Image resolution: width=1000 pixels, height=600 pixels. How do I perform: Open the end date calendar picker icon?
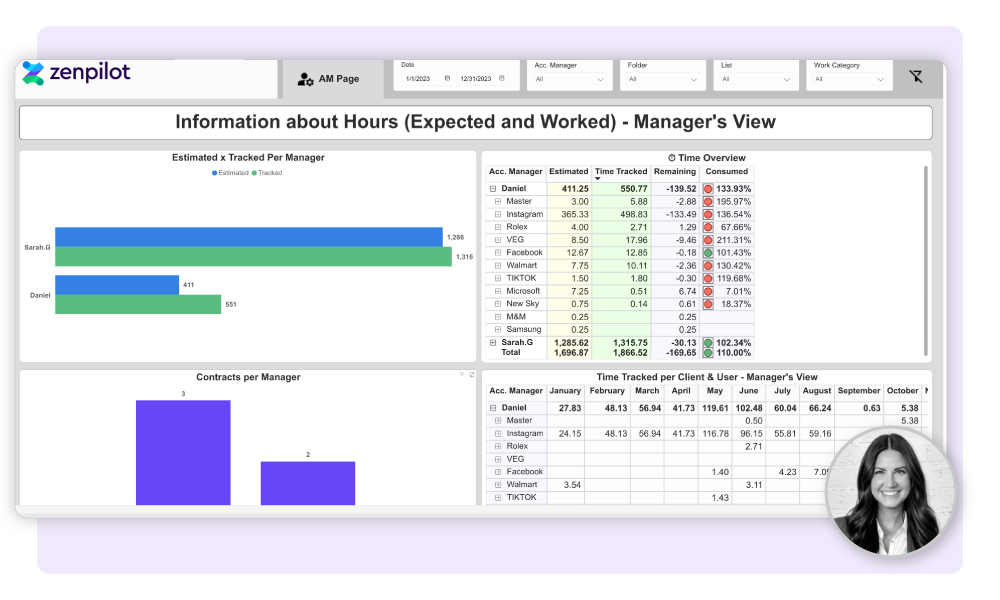tap(502, 78)
